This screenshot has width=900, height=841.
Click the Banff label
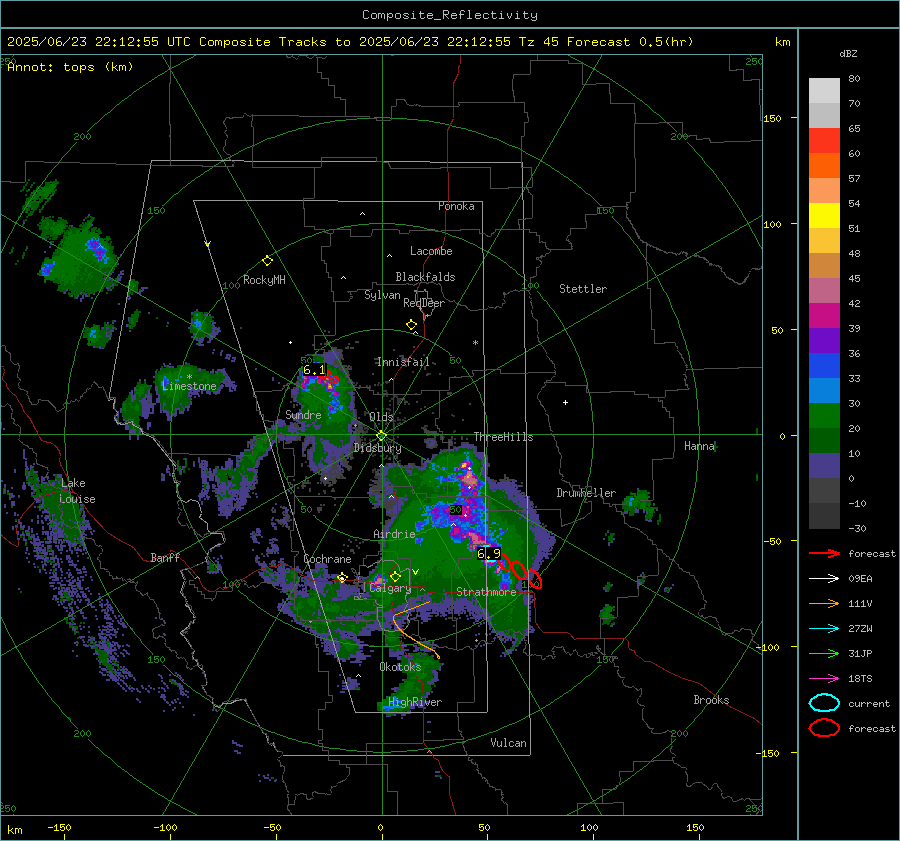(x=165, y=557)
